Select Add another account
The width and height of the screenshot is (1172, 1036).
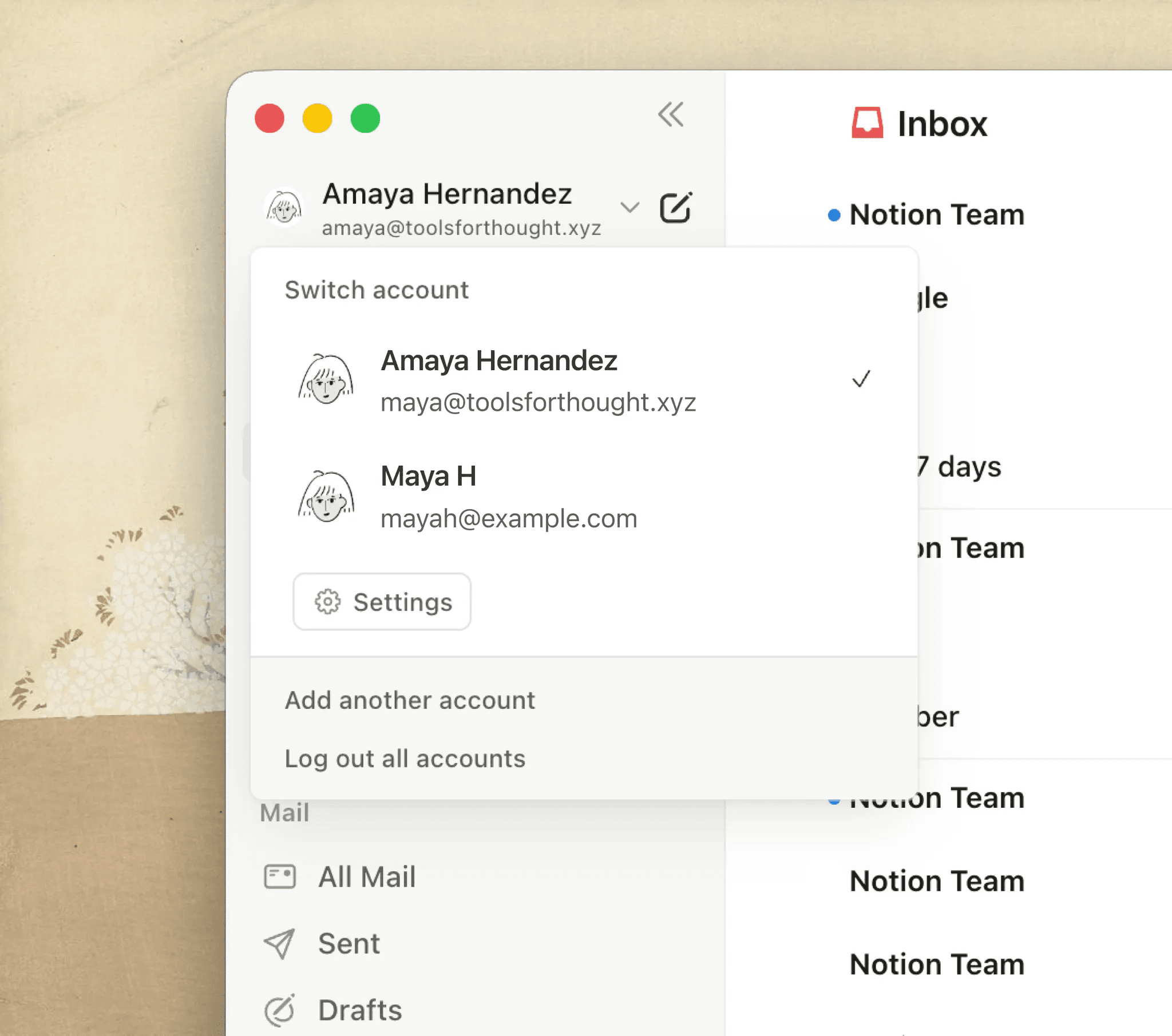409,700
